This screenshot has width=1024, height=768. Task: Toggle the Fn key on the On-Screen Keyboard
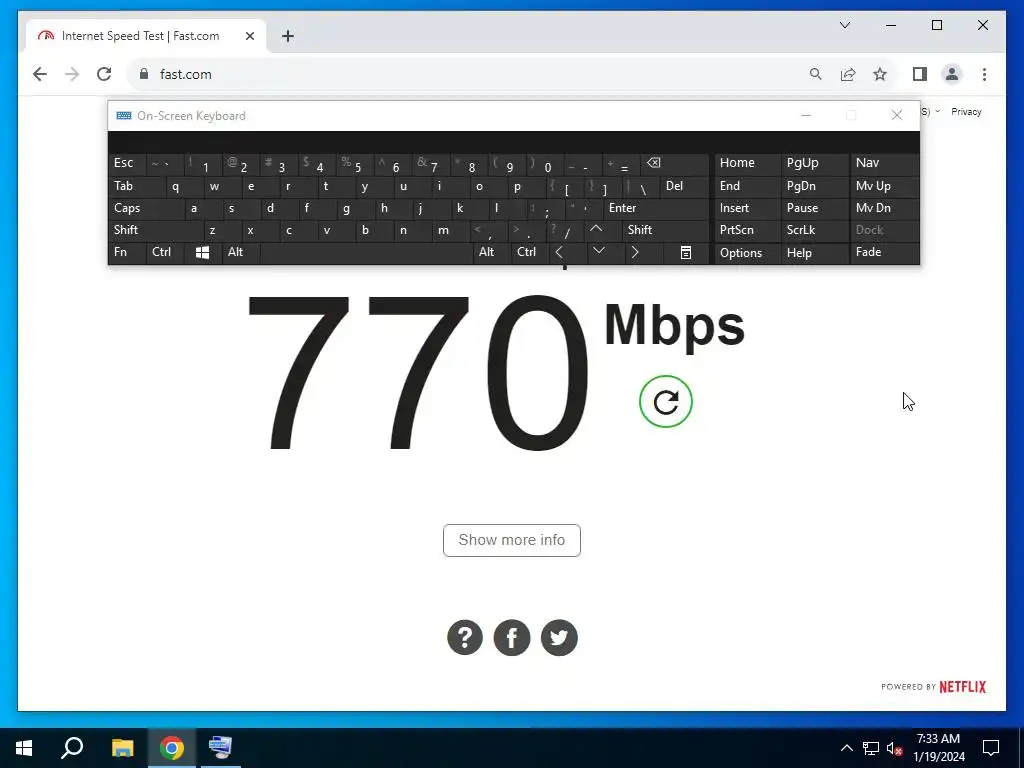coord(127,253)
